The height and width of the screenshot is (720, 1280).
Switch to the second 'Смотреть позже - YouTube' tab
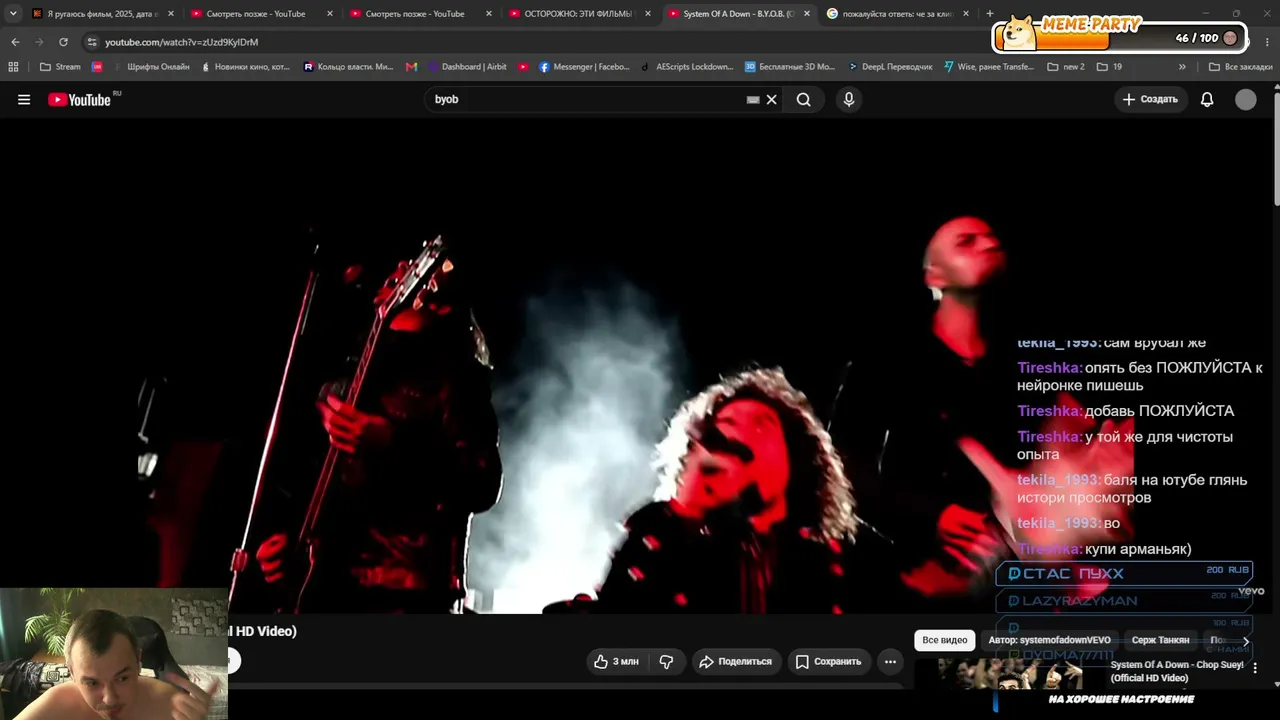tap(420, 14)
